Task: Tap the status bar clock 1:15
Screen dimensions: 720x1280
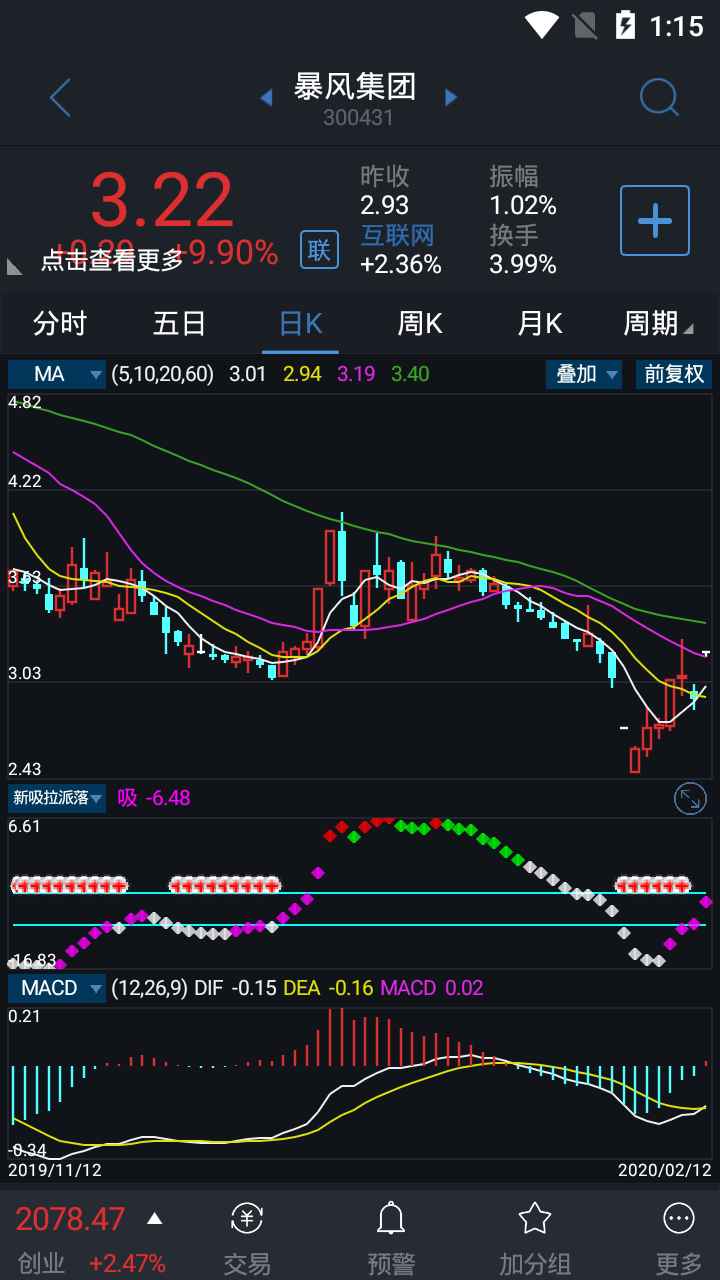Action: 677,26
